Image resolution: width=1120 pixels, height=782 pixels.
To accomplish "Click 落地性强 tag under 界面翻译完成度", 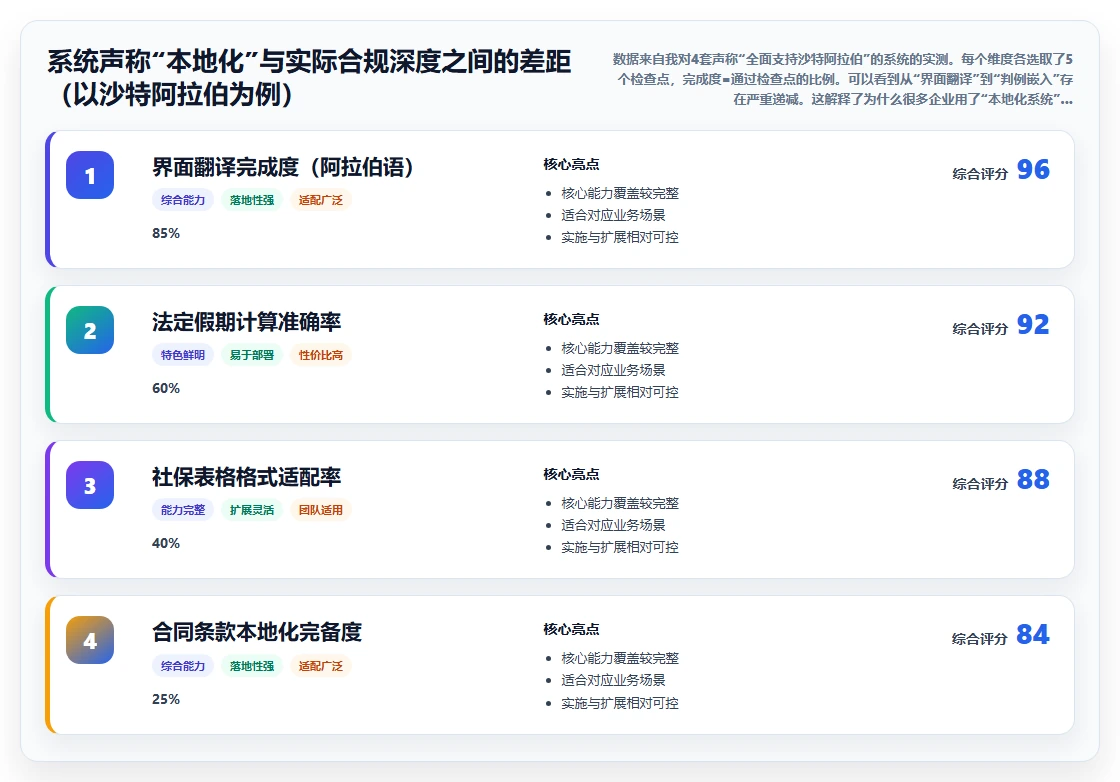I will (251, 200).
